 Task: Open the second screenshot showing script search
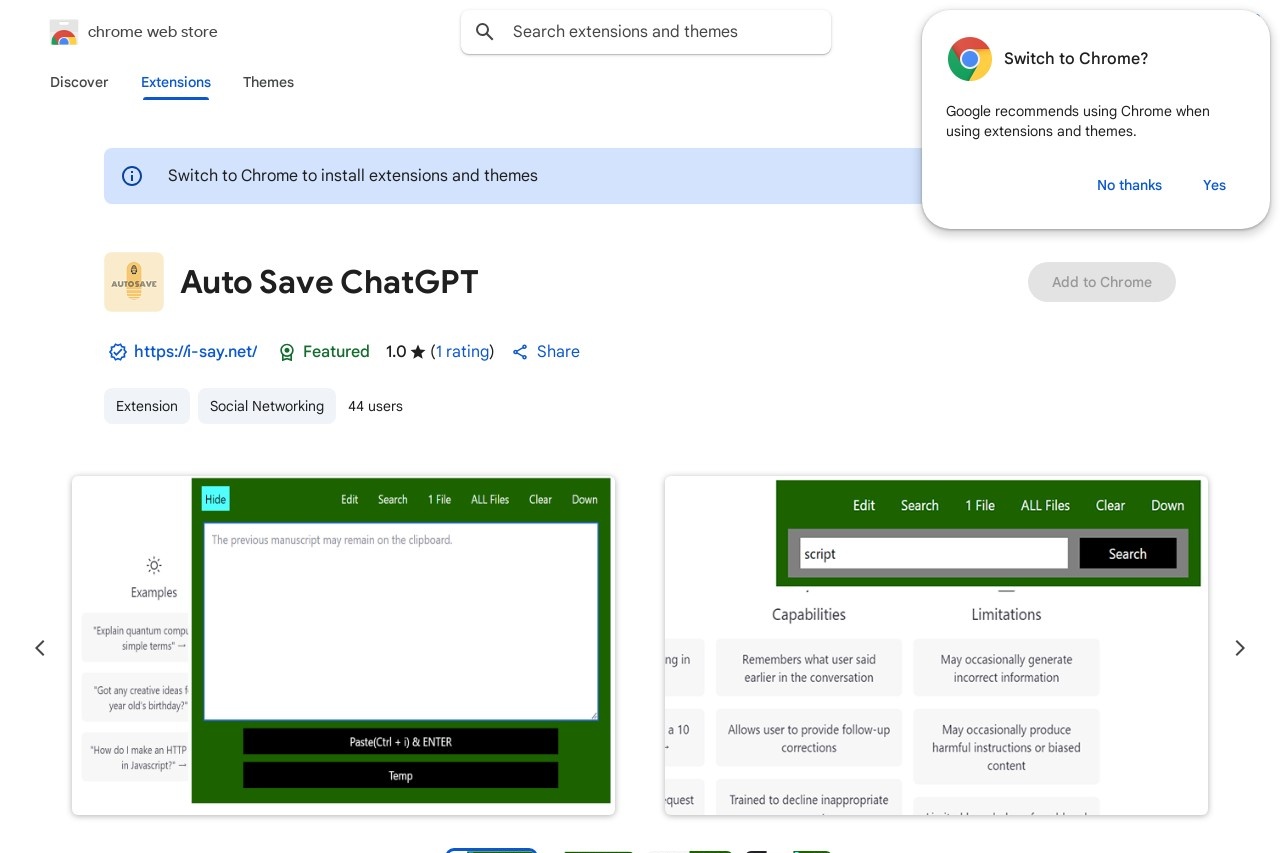click(936, 645)
